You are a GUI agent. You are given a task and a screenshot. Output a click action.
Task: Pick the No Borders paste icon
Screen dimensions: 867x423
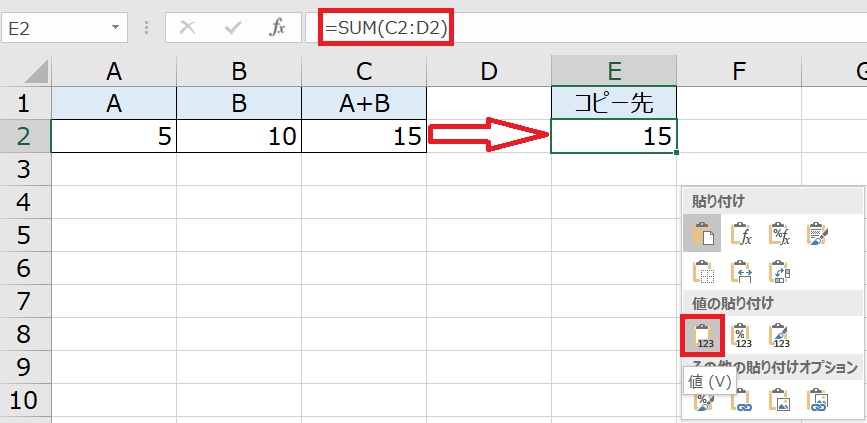coord(703,271)
